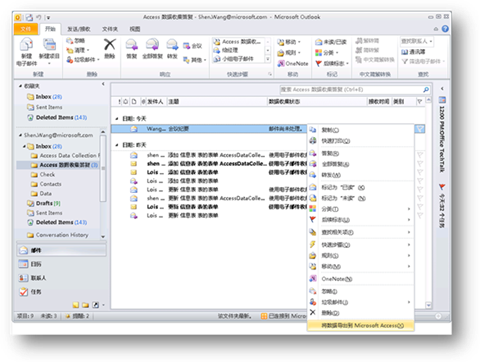Choose OneNote in the context menu
Screen dimensions: 480x362
[361, 279]
